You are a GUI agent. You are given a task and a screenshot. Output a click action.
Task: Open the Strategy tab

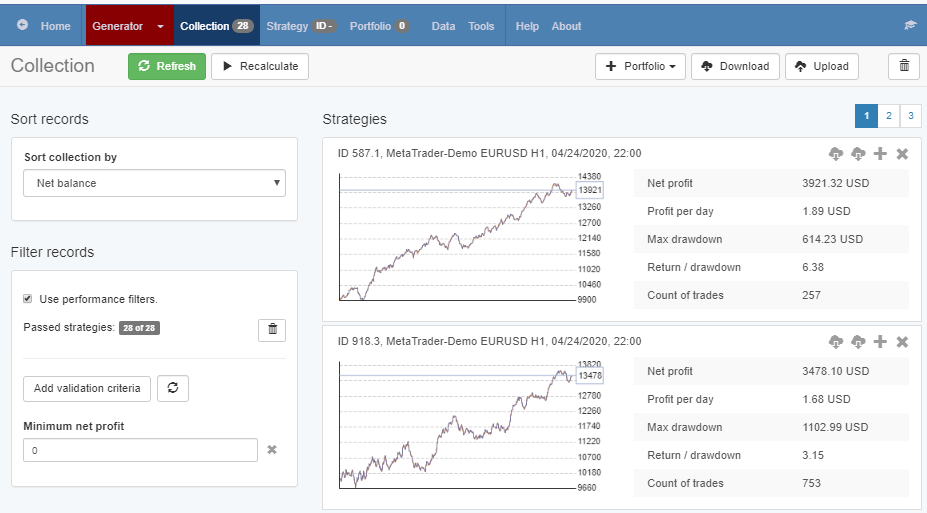288,26
